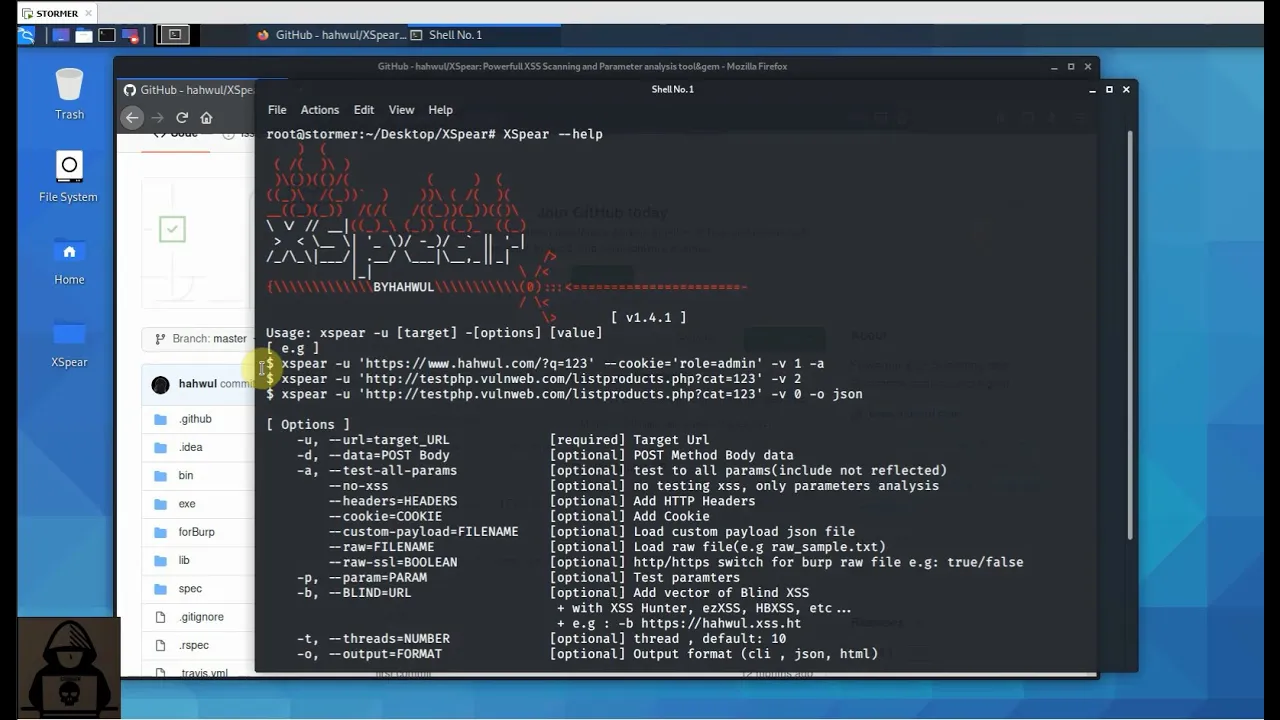Click the show desktop panel icon

coord(61,34)
